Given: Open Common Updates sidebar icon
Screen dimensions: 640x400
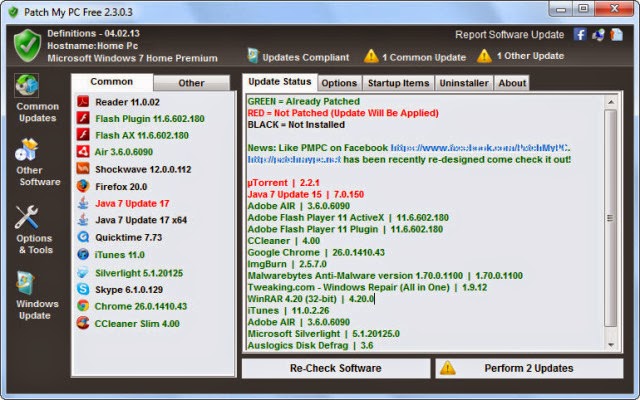Looking at the screenshot, I should (x=27, y=85).
